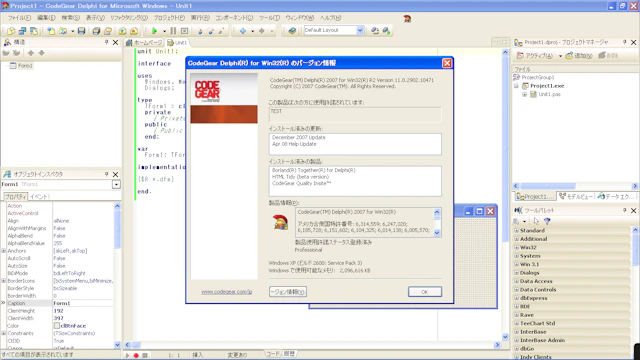Screen dimensions: 640x360
Task: Click the New Items toolbar icon
Action: point(51,31)
